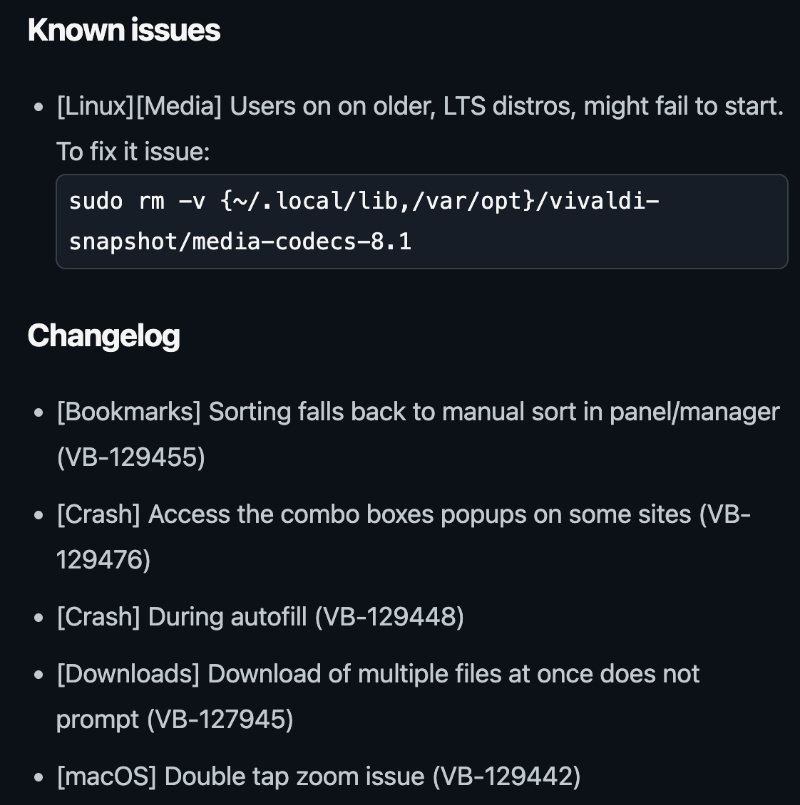800x805 pixels.
Task: Click the sudo rm command code block
Action: [x=422, y=221]
